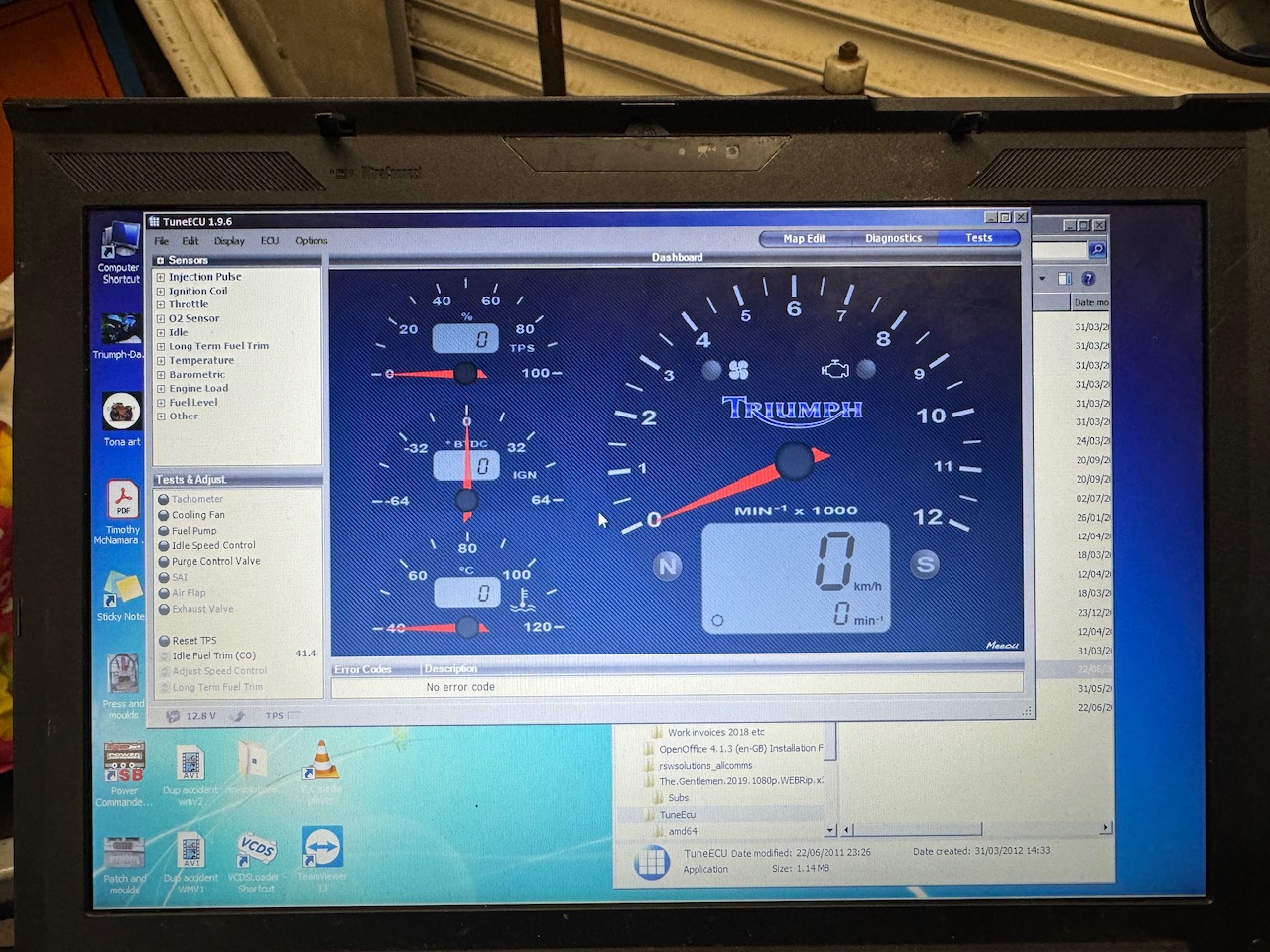Expand the Ignition Coil sensor node
Screen dimensions: 1270x952
(161, 292)
